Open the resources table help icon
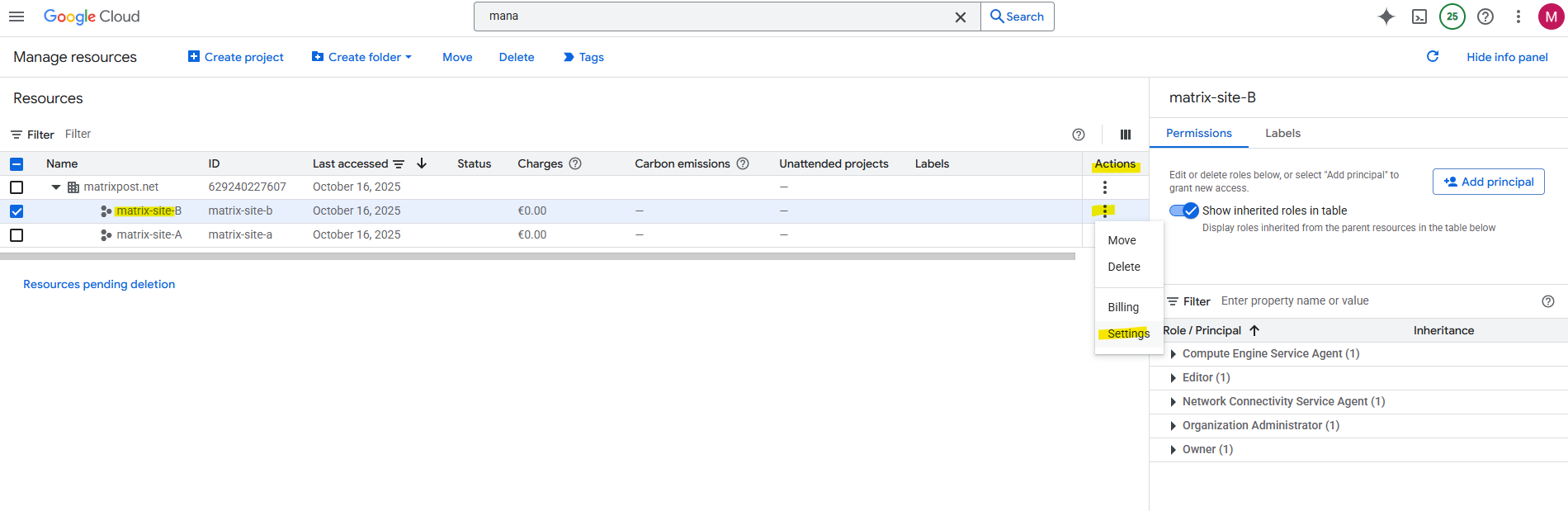The image size is (1568, 511). [x=1079, y=135]
